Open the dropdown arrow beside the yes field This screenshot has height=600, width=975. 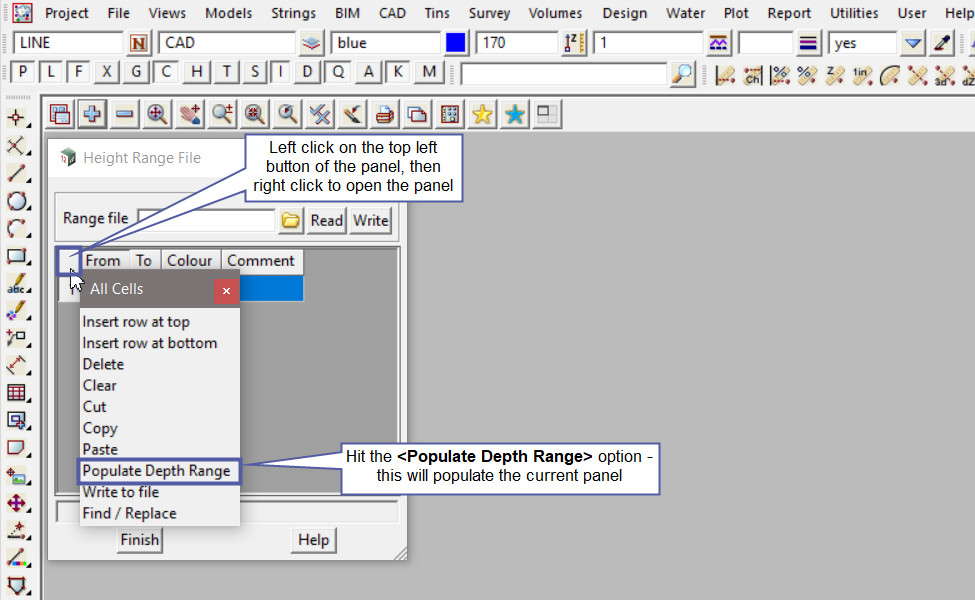point(912,43)
